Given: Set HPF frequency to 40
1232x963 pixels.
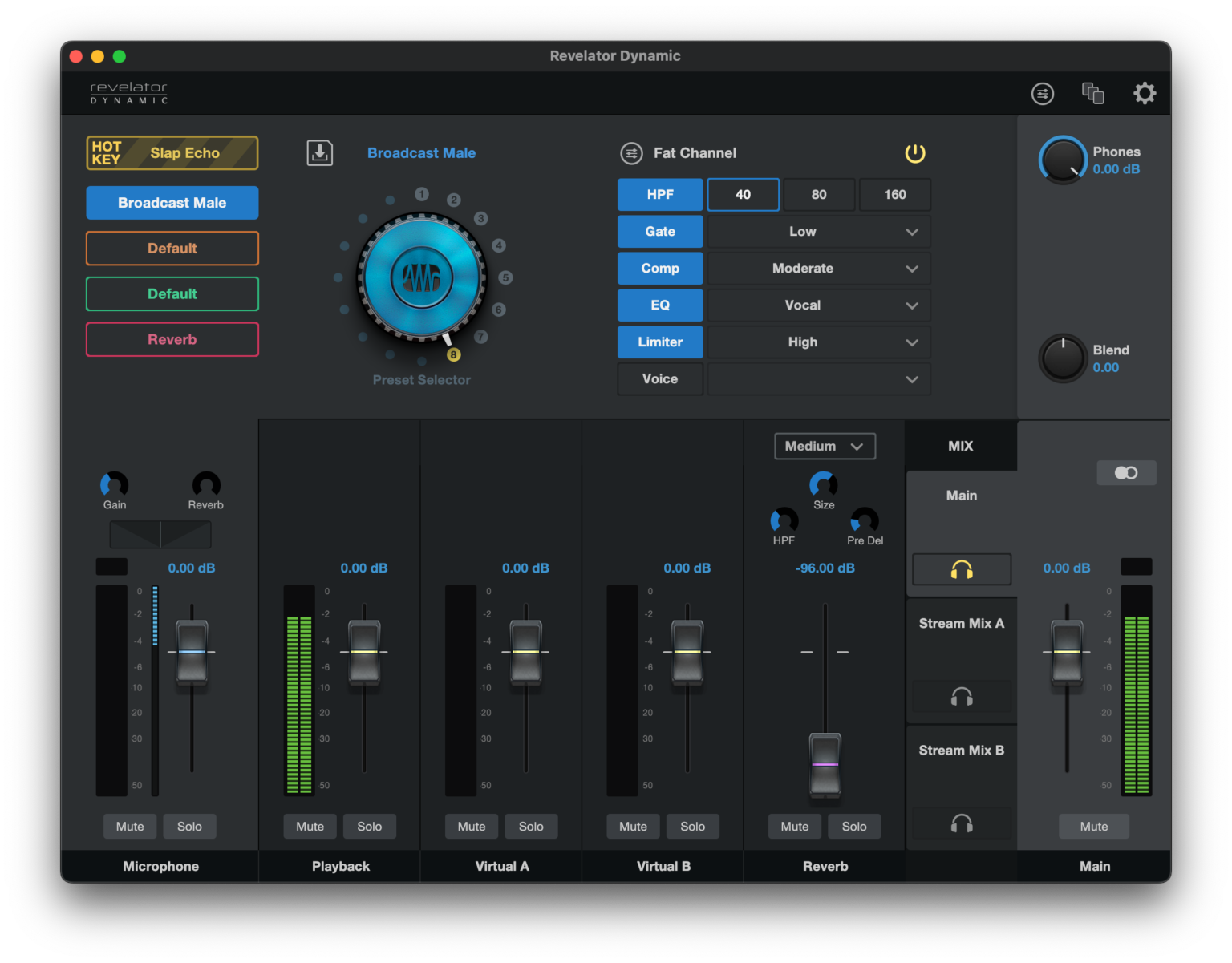Looking at the screenshot, I should [744, 195].
